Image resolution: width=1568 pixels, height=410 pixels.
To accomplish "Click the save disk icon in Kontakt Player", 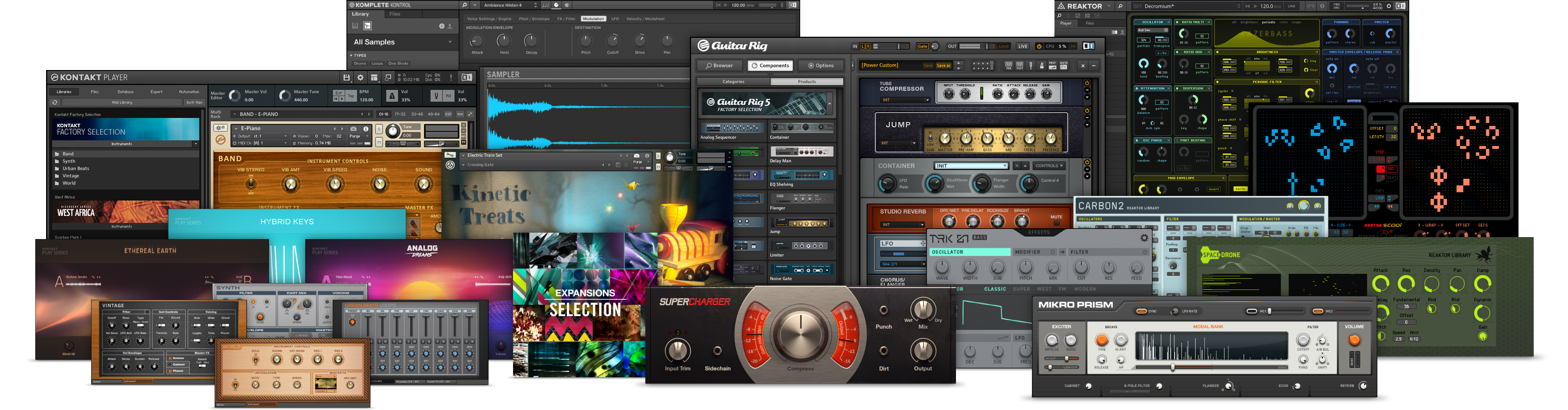I will (x=346, y=78).
